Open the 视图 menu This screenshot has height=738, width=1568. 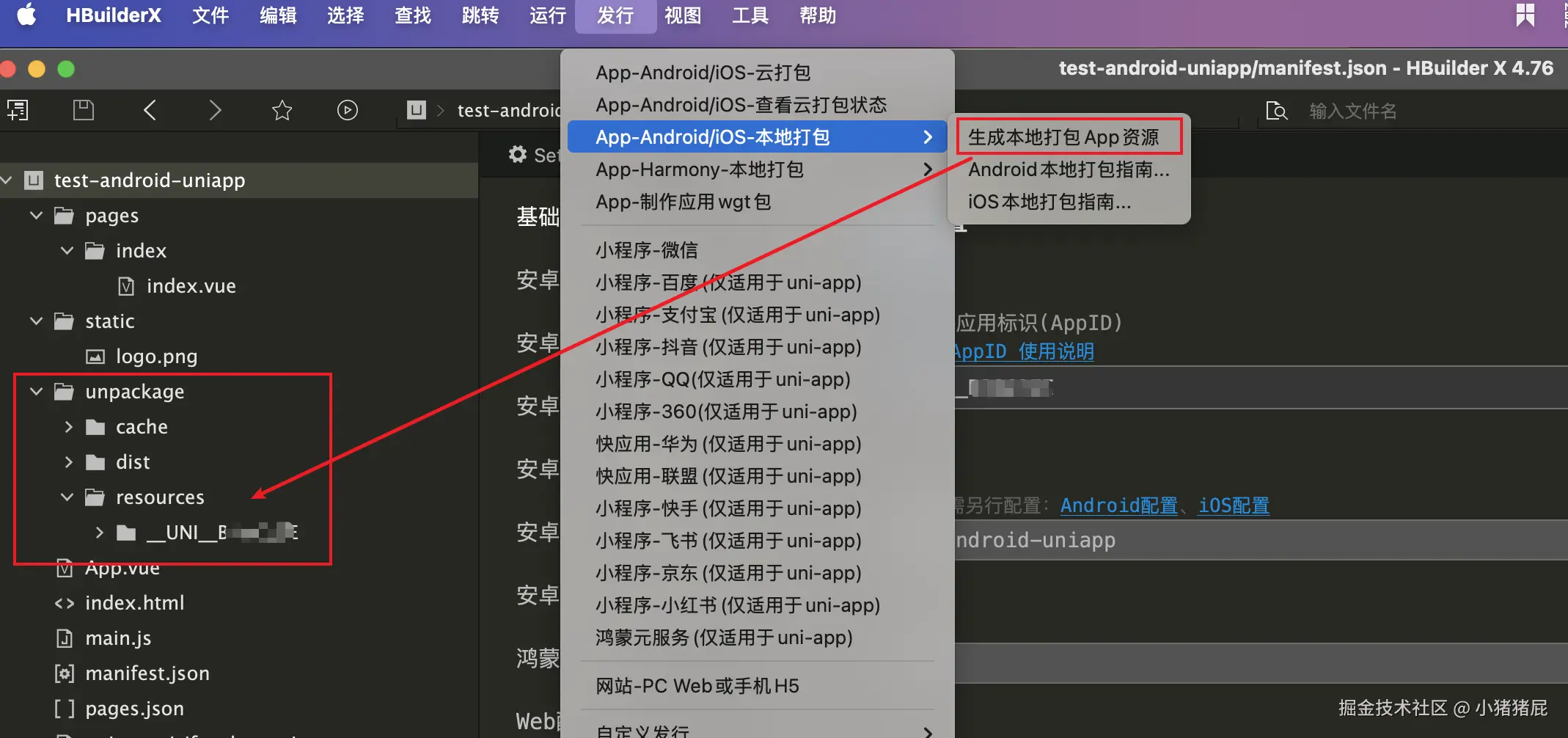coord(683,15)
